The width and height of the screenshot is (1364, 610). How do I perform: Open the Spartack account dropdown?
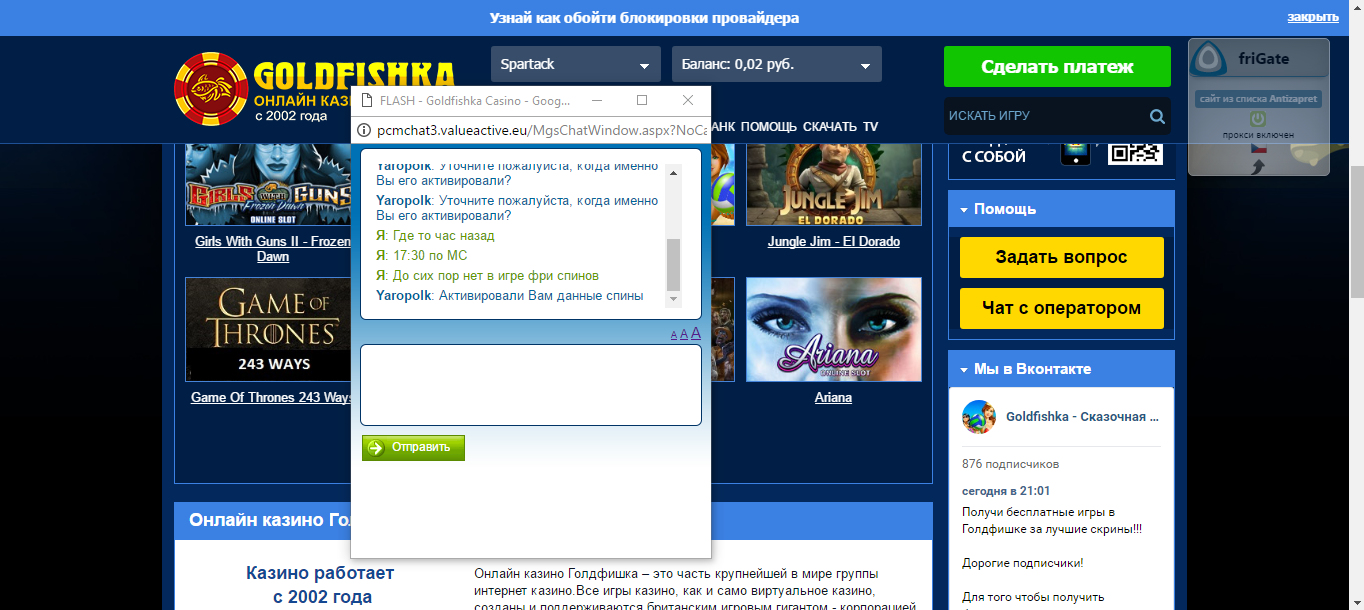[x=576, y=64]
